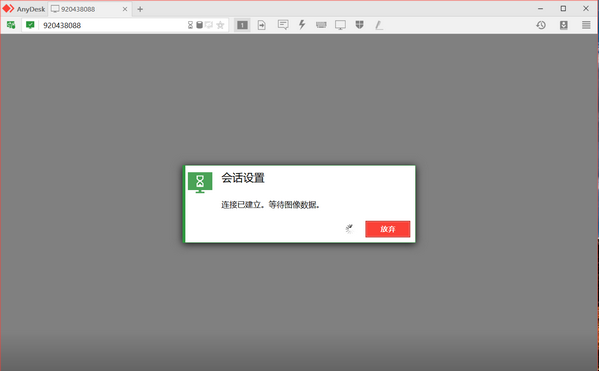Open the session history clock icon
This screenshot has height=371, width=599.
click(x=541, y=25)
